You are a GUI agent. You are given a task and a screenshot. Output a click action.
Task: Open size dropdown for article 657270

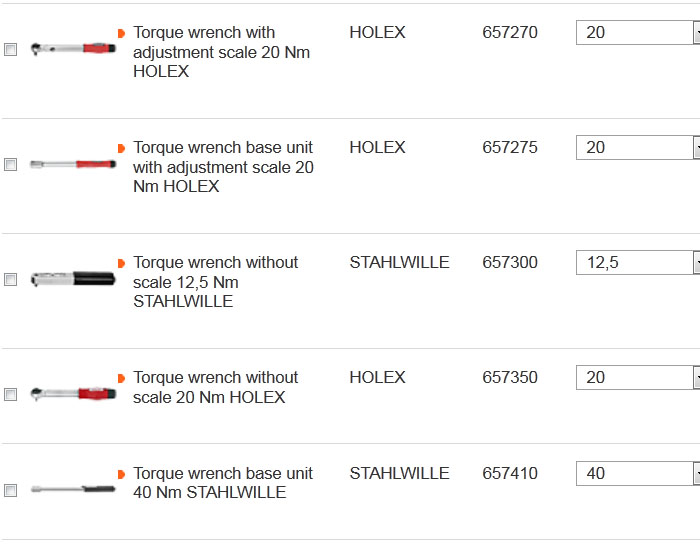pos(695,33)
